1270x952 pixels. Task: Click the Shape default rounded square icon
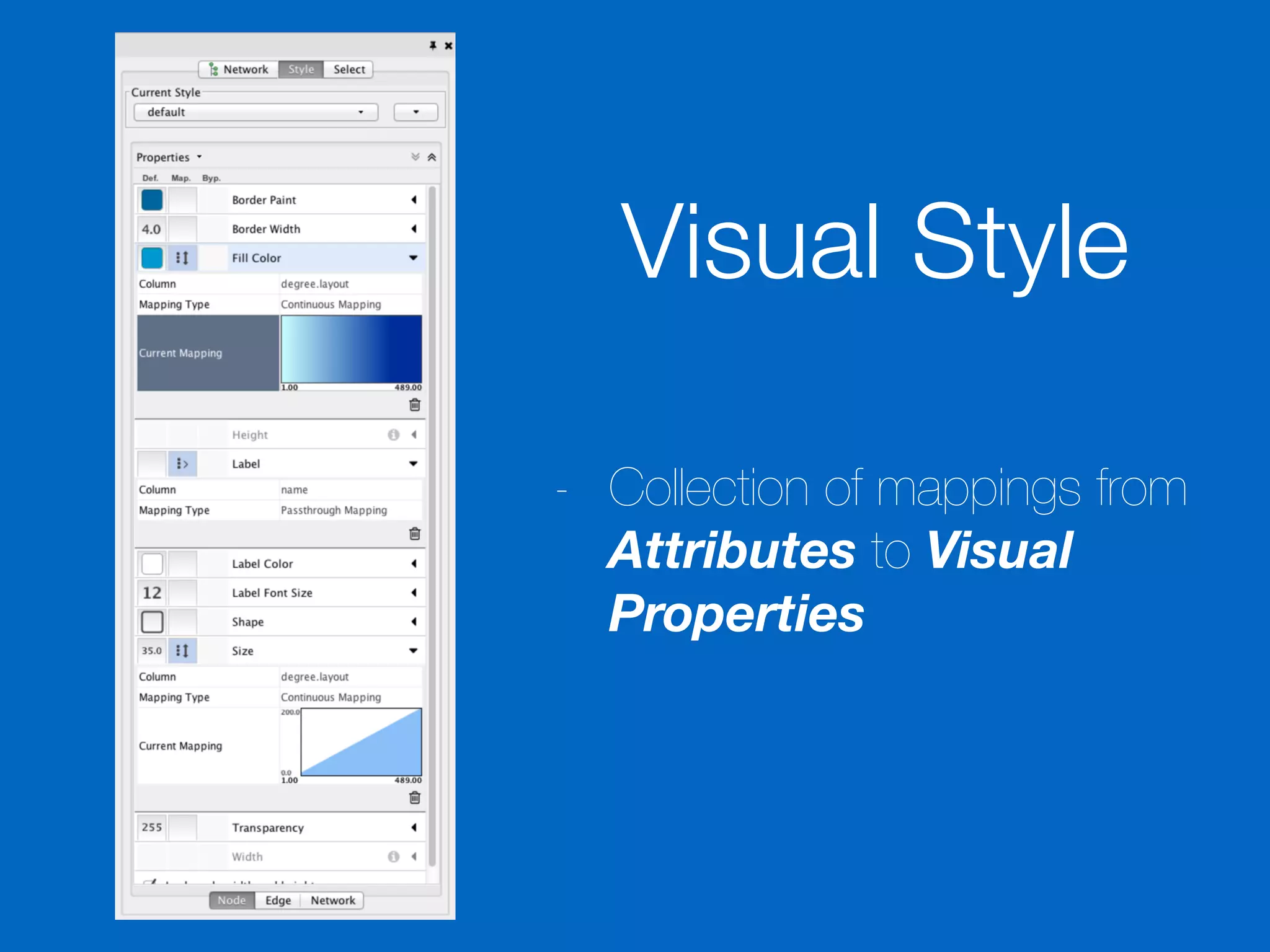coord(152,622)
